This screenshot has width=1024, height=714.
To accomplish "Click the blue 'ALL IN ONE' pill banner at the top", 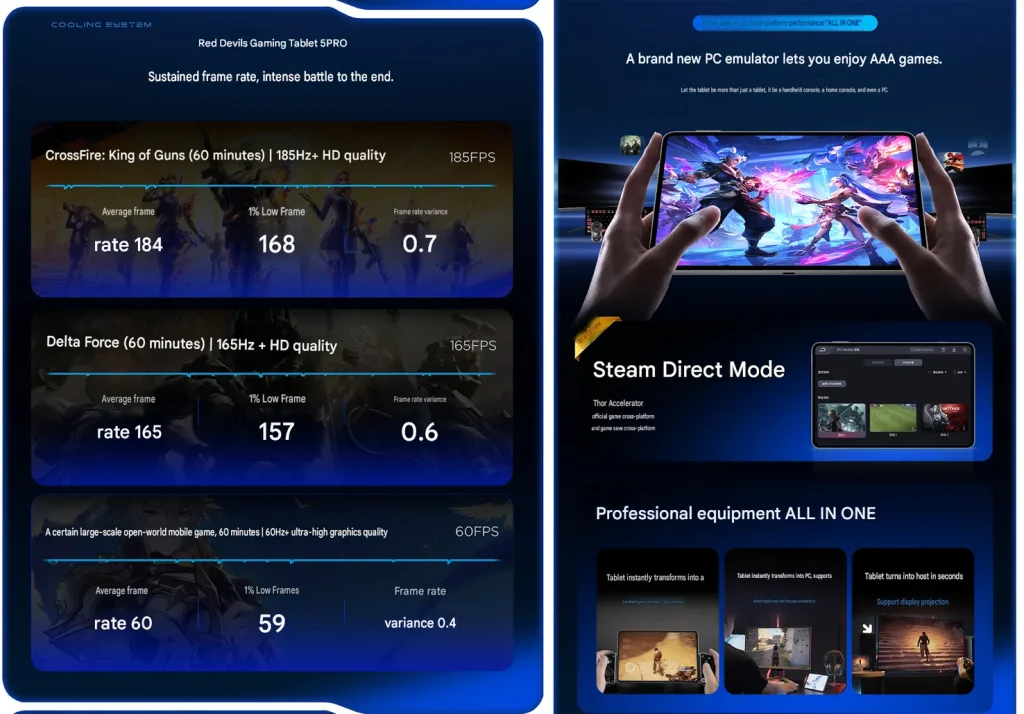I will (784, 23).
